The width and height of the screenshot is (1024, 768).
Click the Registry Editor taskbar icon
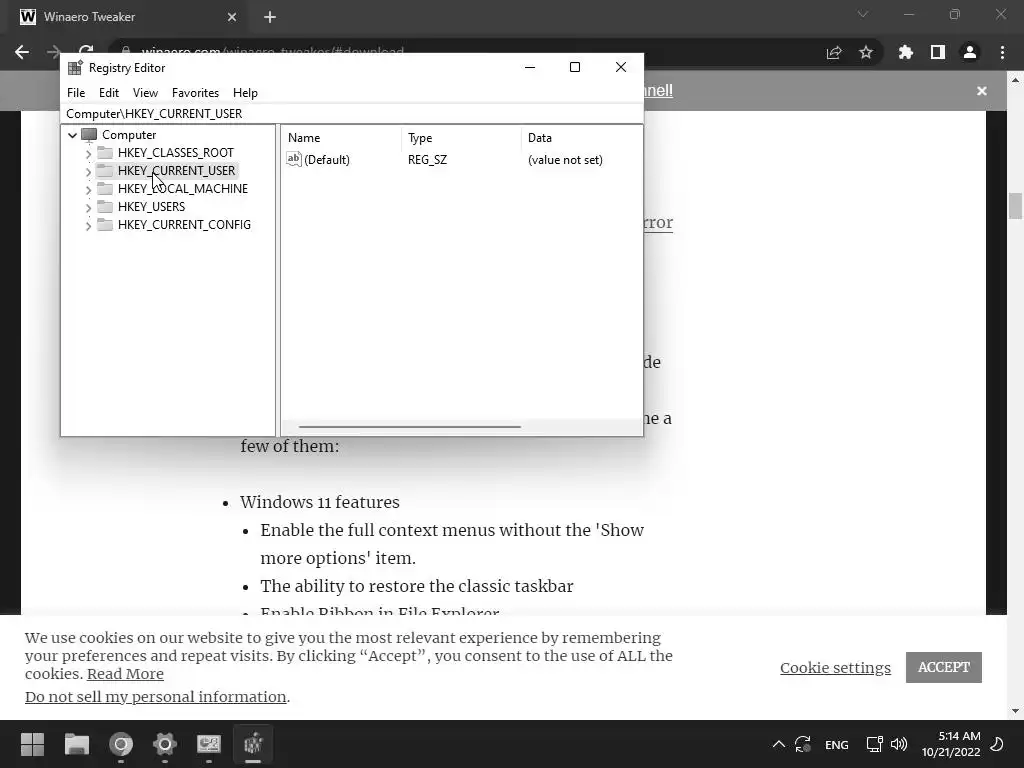click(253, 744)
